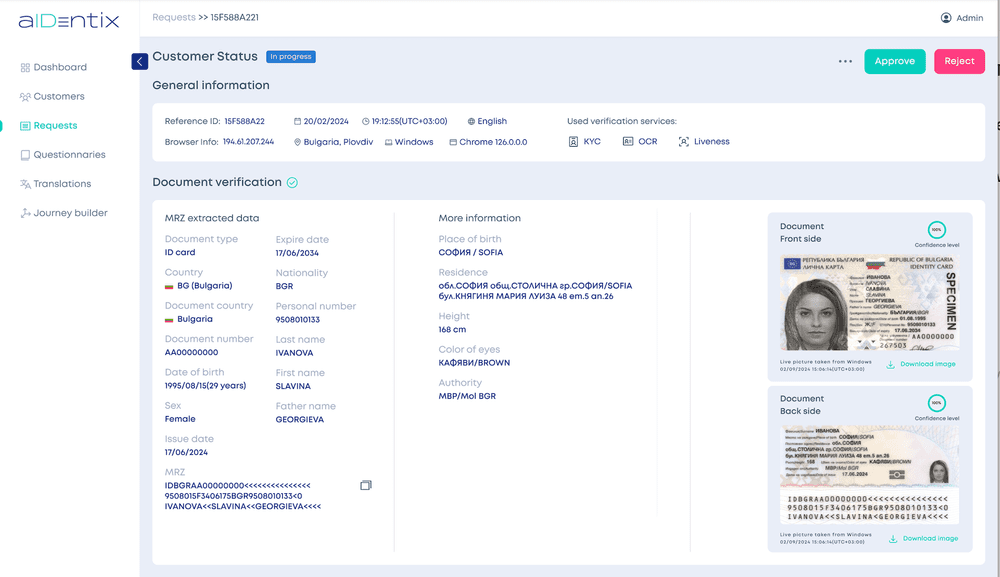The image size is (1000, 577).
Task: Click the Document verification green checkmark icon
Action: pyautogui.click(x=292, y=183)
